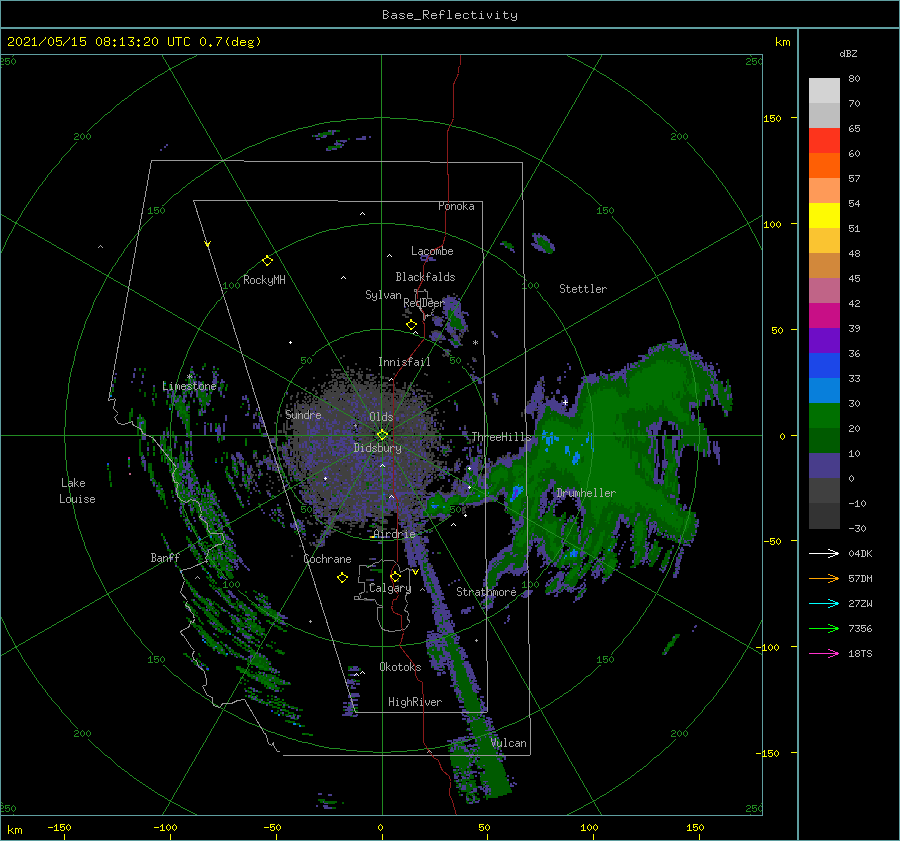Screen dimensions: 900x841
Task: Click the Lacombe label
Action: pyautogui.click(x=432, y=251)
